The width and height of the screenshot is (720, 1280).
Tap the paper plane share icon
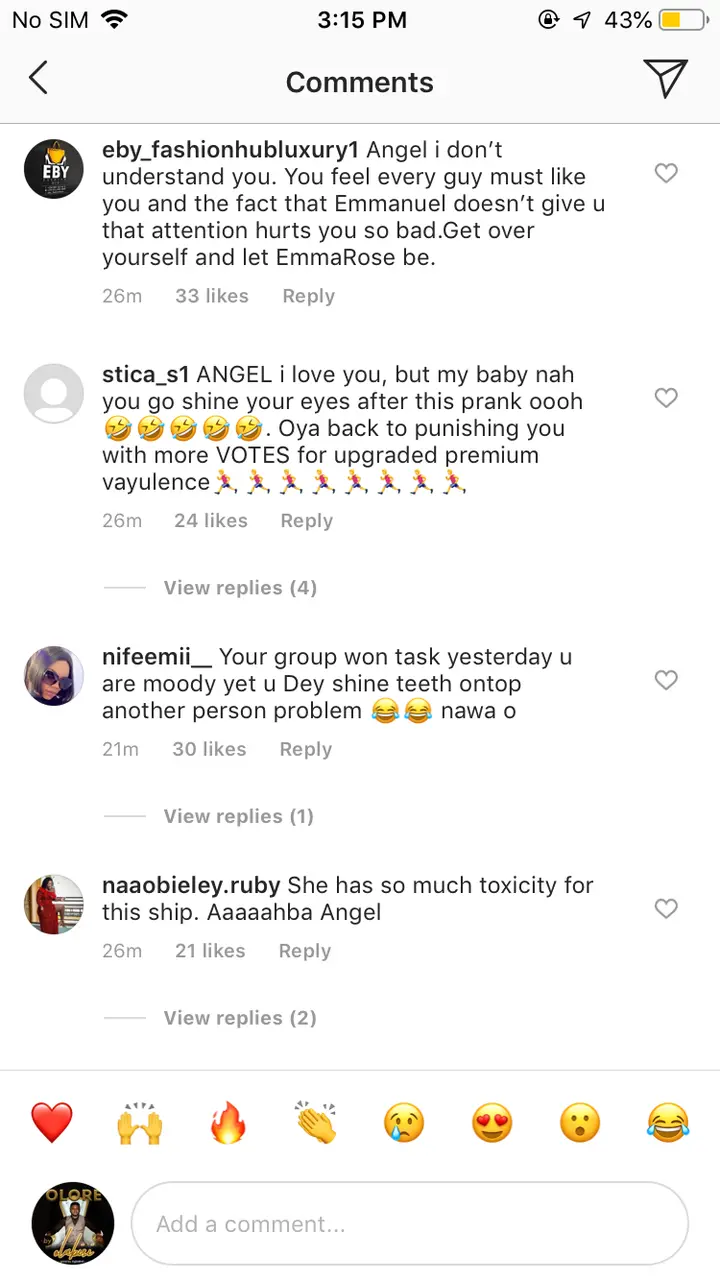(x=665, y=78)
